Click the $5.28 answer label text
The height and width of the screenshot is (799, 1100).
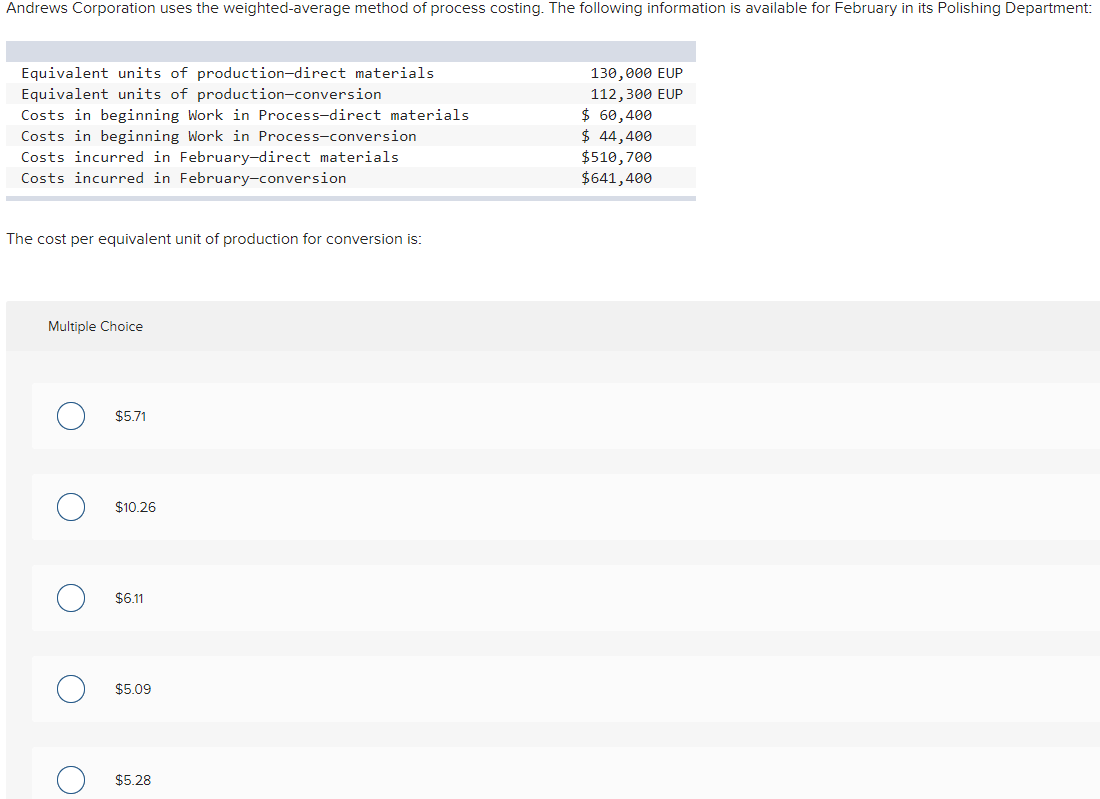133,780
